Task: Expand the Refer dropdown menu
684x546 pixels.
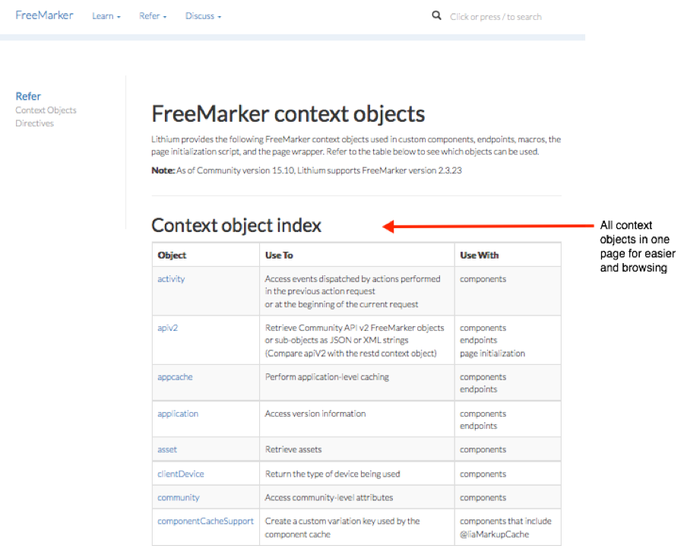Action: click(x=153, y=16)
